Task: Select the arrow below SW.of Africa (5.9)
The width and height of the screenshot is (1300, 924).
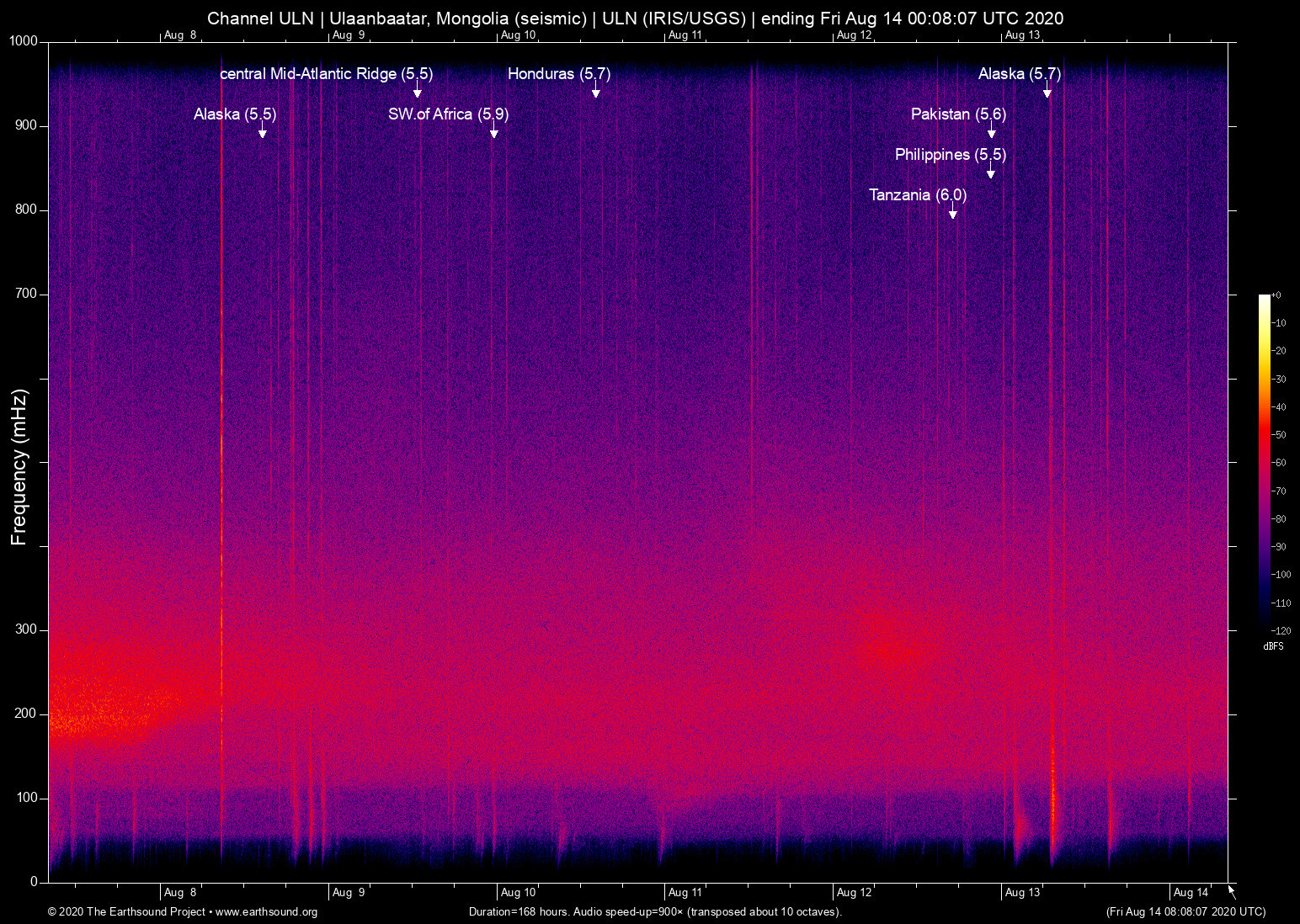Action: pos(493,131)
